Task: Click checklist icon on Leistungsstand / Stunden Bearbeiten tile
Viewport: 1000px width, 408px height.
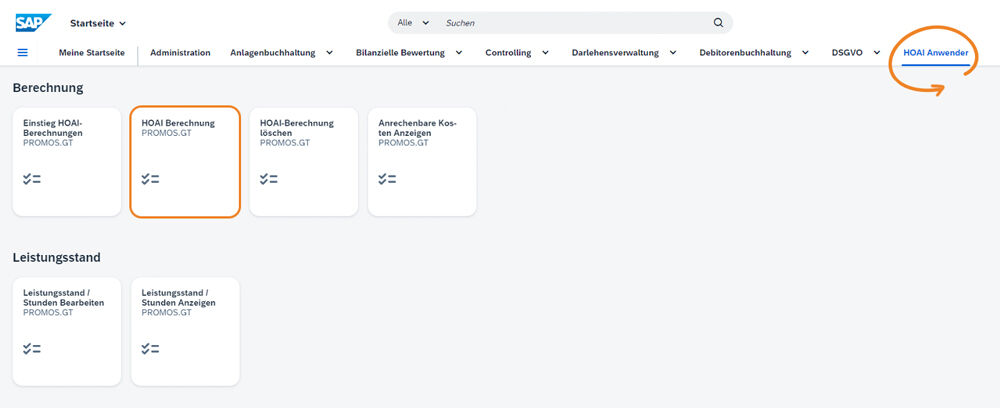Action: coord(32,348)
